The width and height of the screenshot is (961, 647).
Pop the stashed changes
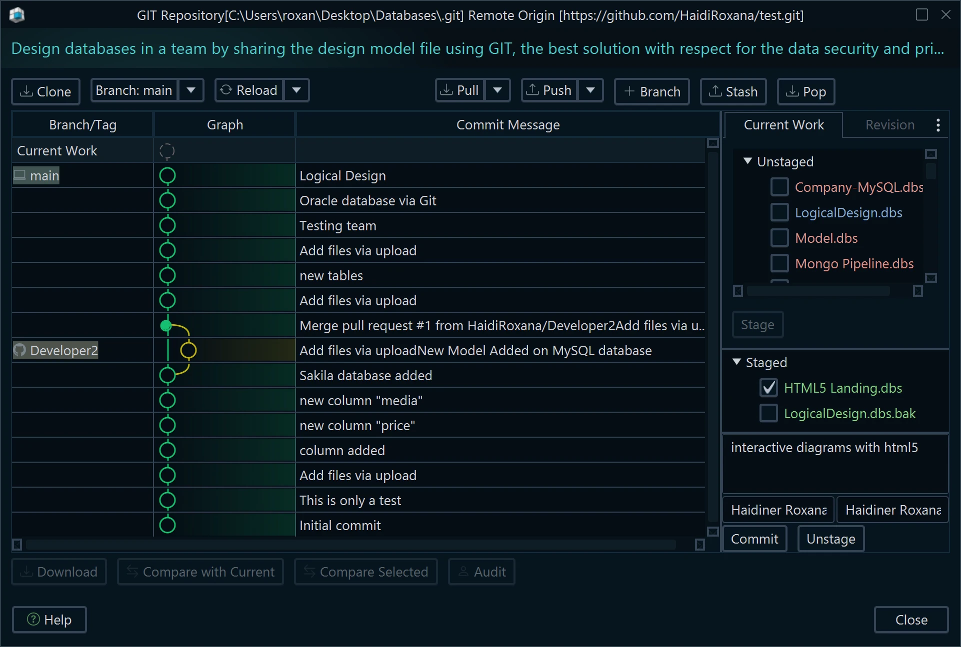806,91
